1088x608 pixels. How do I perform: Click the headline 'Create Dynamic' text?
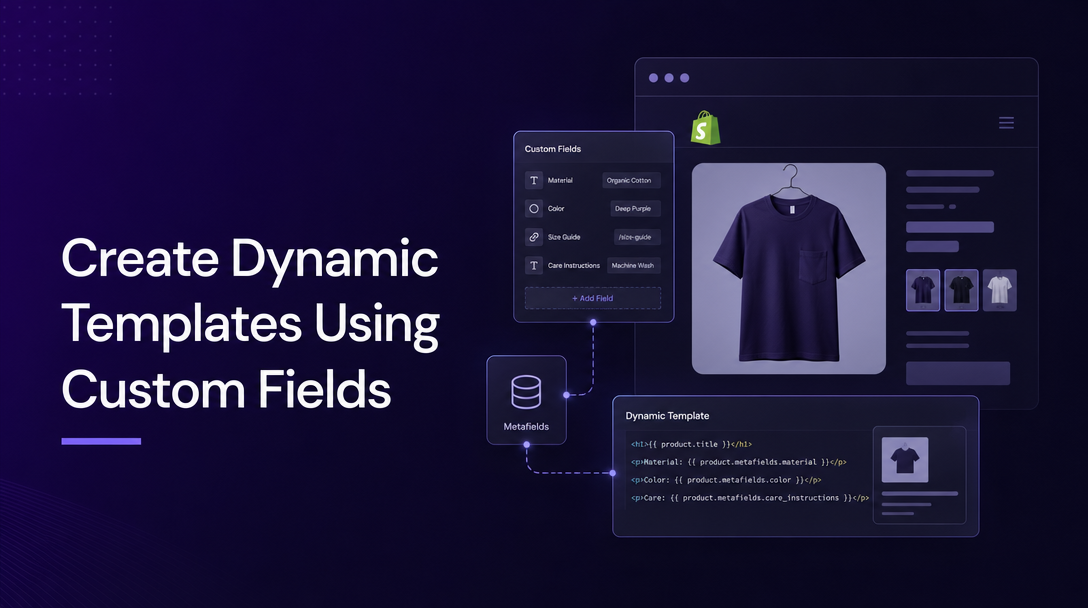250,258
